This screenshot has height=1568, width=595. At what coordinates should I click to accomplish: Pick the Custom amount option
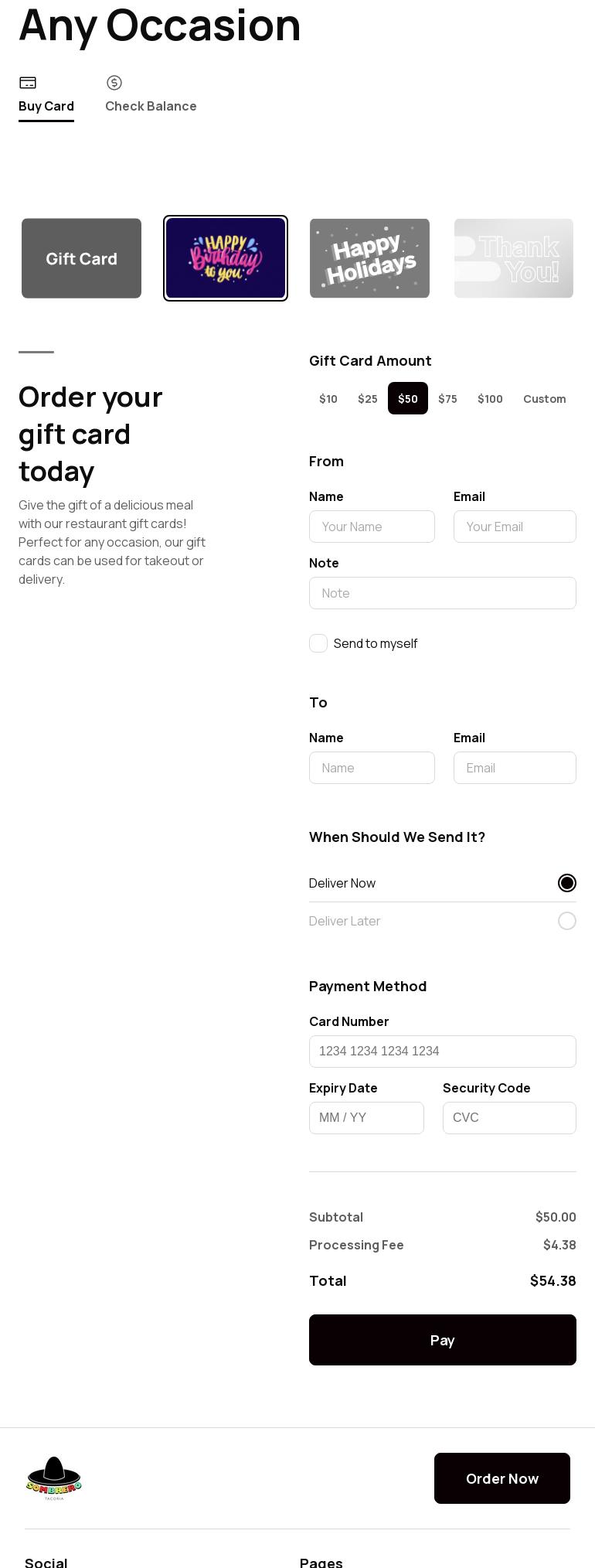[x=545, y=399]
